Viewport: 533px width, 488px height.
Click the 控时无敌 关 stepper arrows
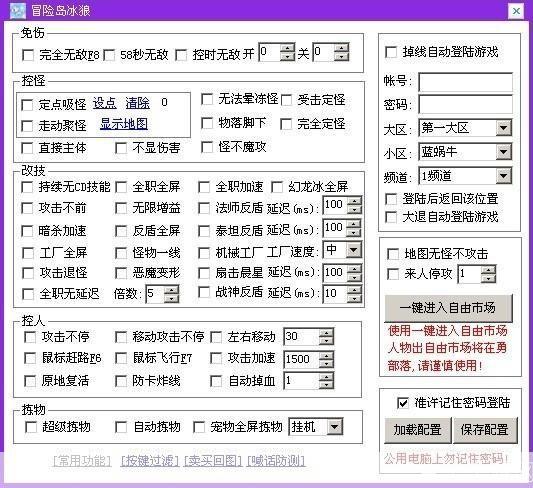coord(341,52)
